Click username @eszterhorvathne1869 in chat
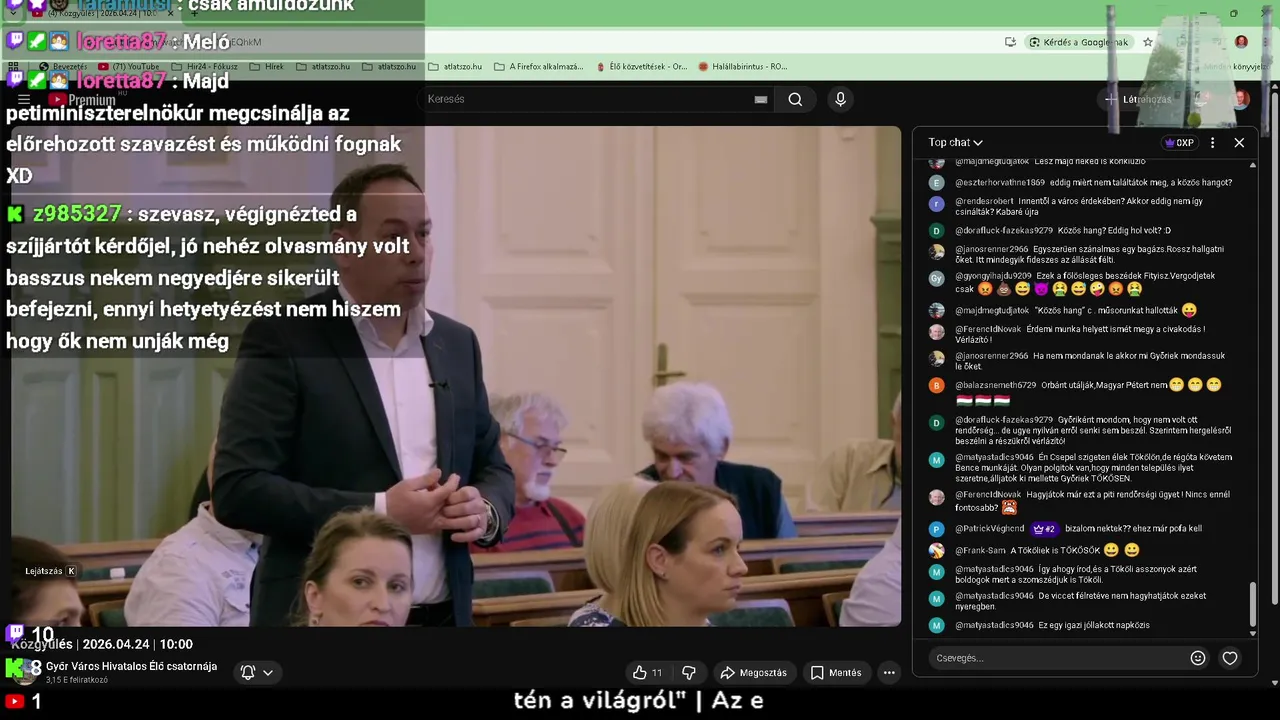 click(x=1000, y=183)
